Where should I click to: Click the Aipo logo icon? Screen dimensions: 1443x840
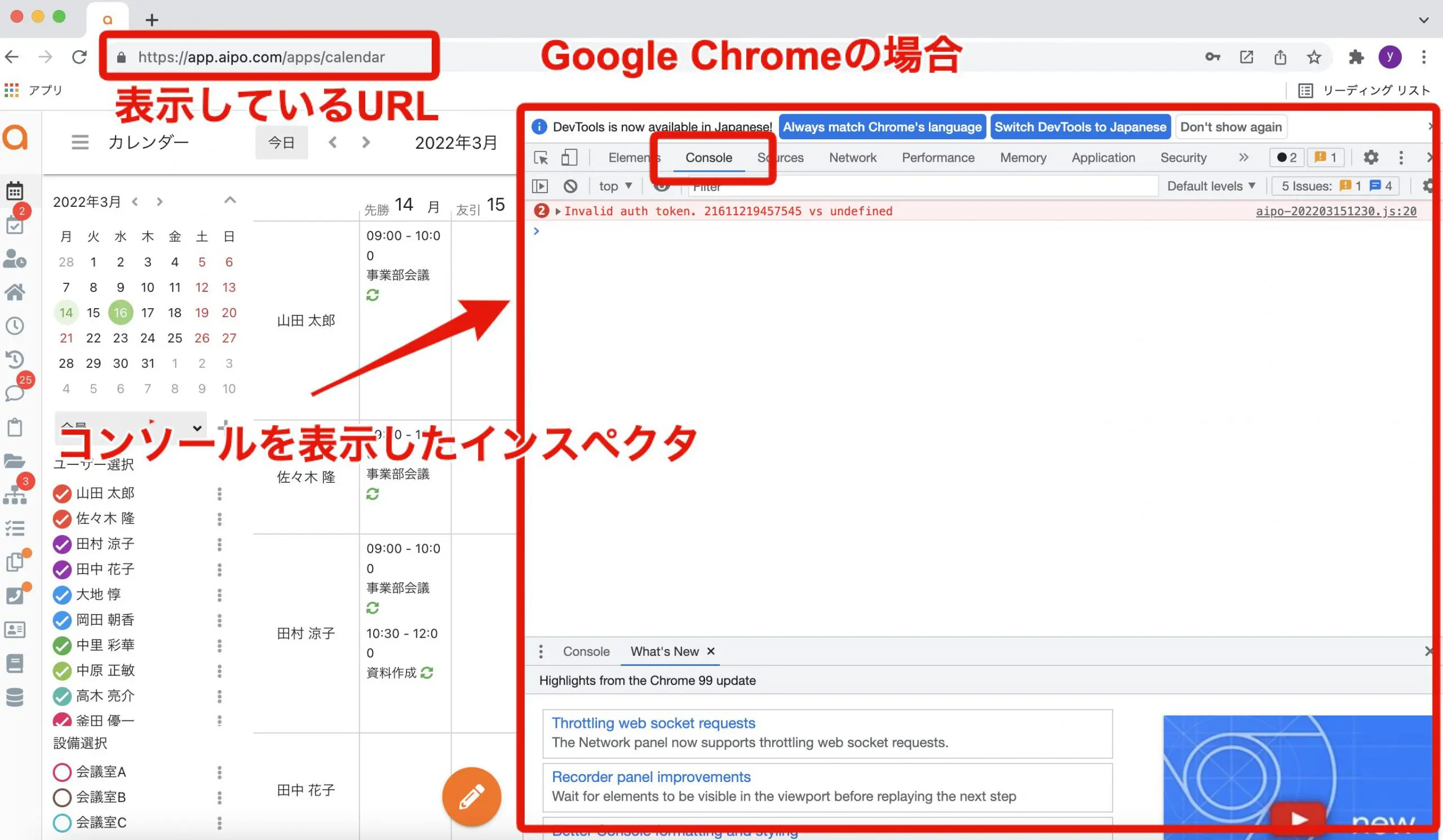[15, 137]
